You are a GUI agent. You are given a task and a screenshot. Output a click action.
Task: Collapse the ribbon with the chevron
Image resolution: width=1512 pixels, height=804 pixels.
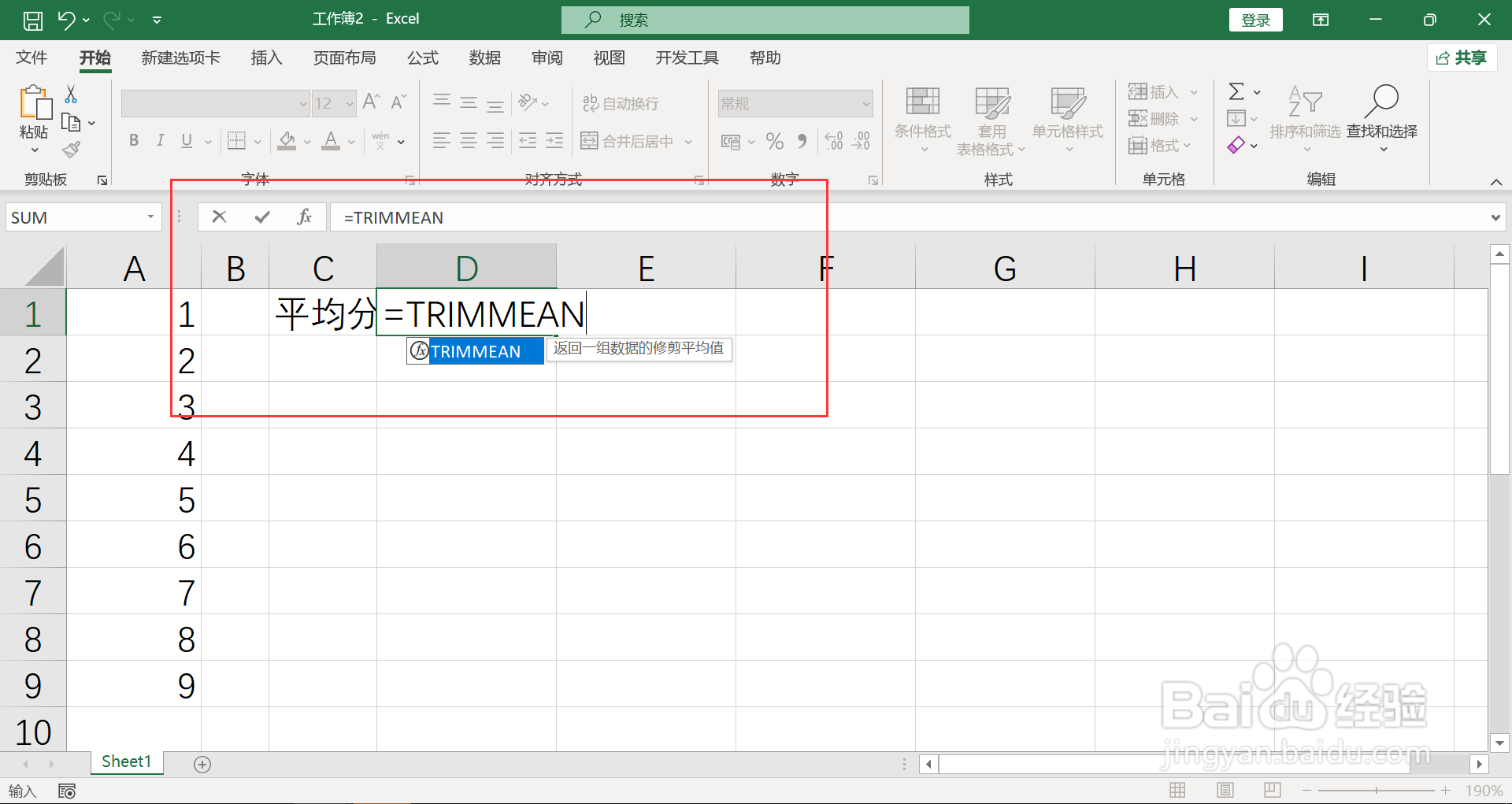[x=1496, y=182]
